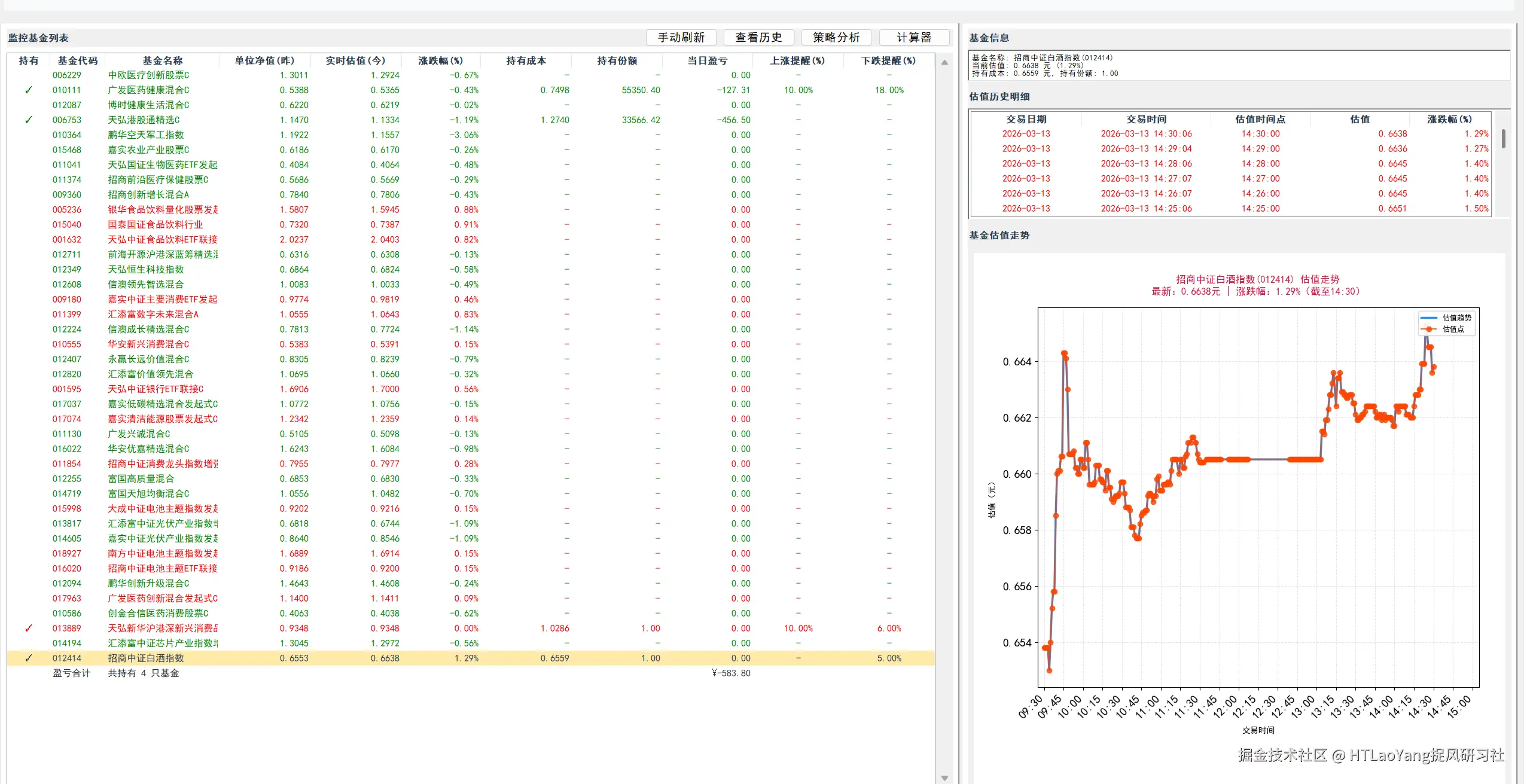Screen dimensions: 1524x784
Task: Sort fund list by 涨跌幅(%) column
Action: click(440, 60)
